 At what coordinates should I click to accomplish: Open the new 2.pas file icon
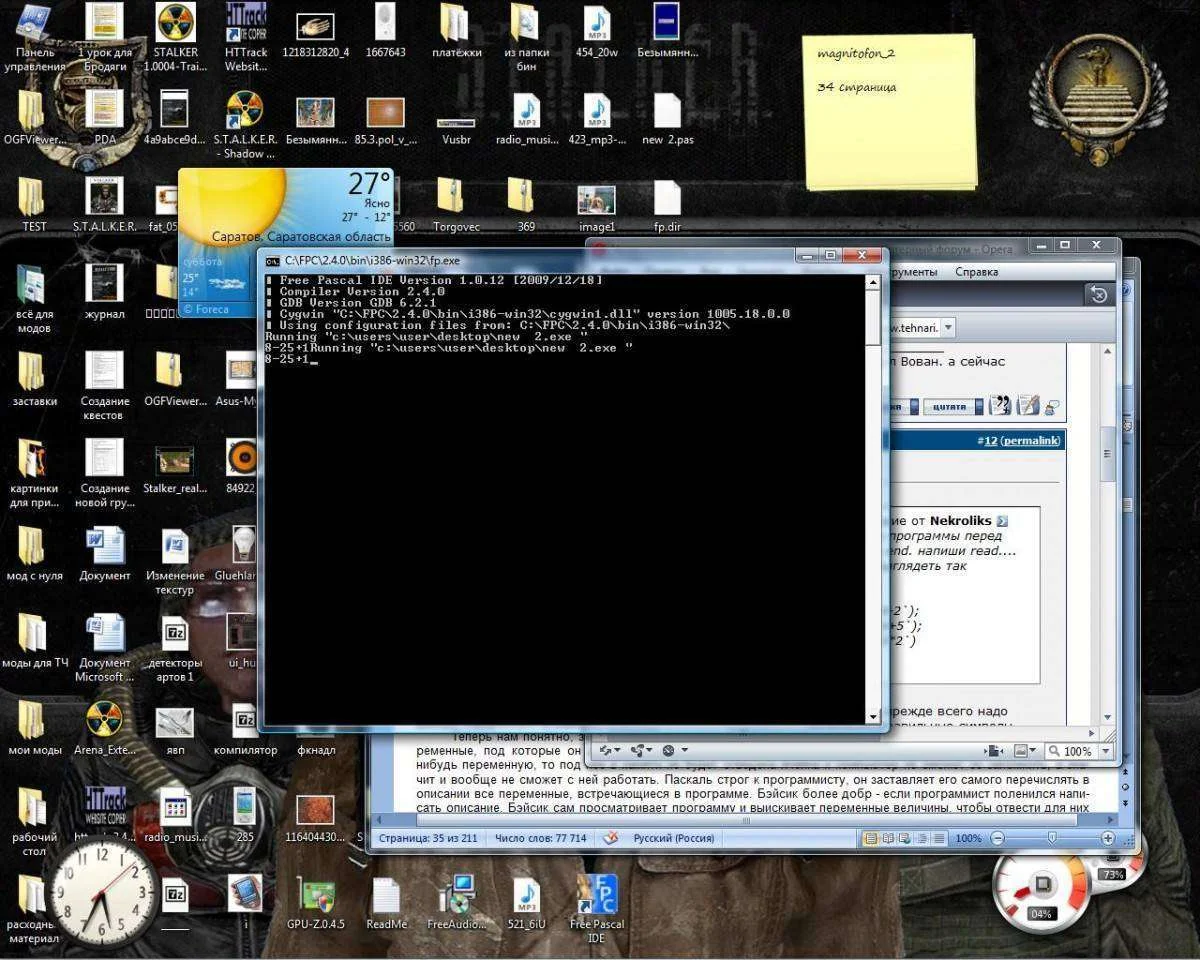point(667,118)
